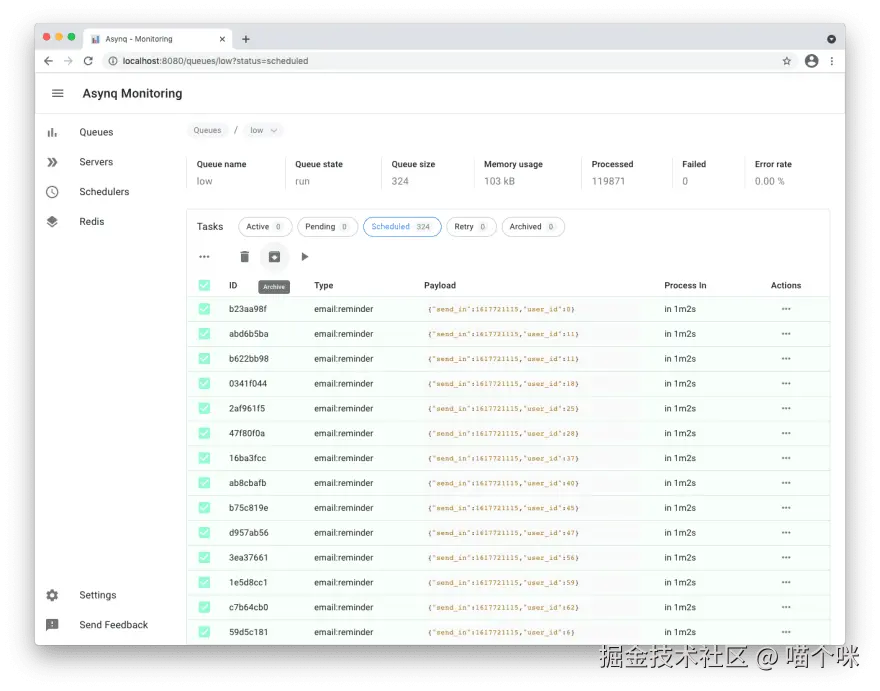Reload the browser page
The width and height of the screenshot is (880, 691).
[88, 61]
